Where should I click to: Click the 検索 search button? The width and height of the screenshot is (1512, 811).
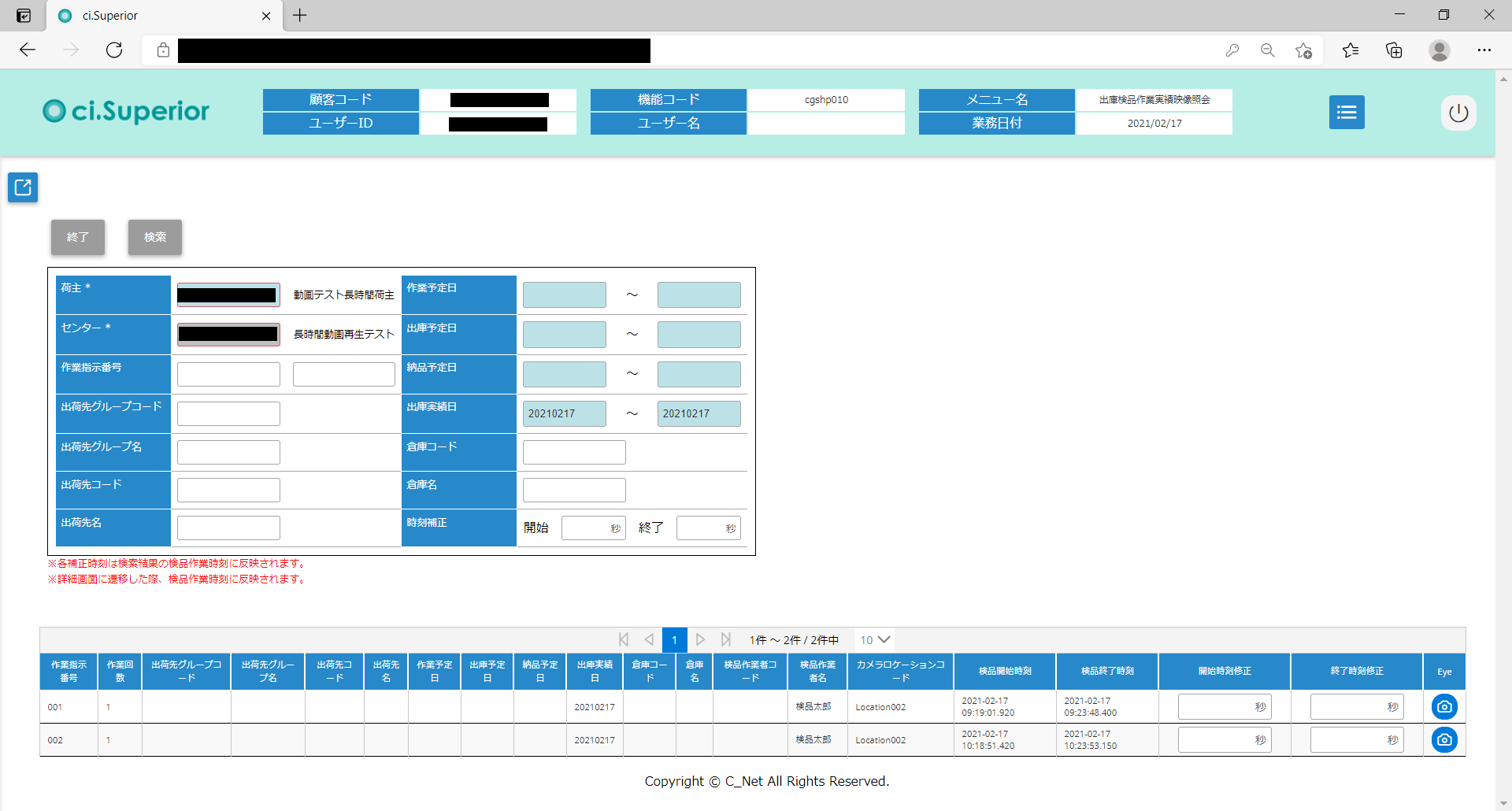pyautogui.click(x=155, y=237)
